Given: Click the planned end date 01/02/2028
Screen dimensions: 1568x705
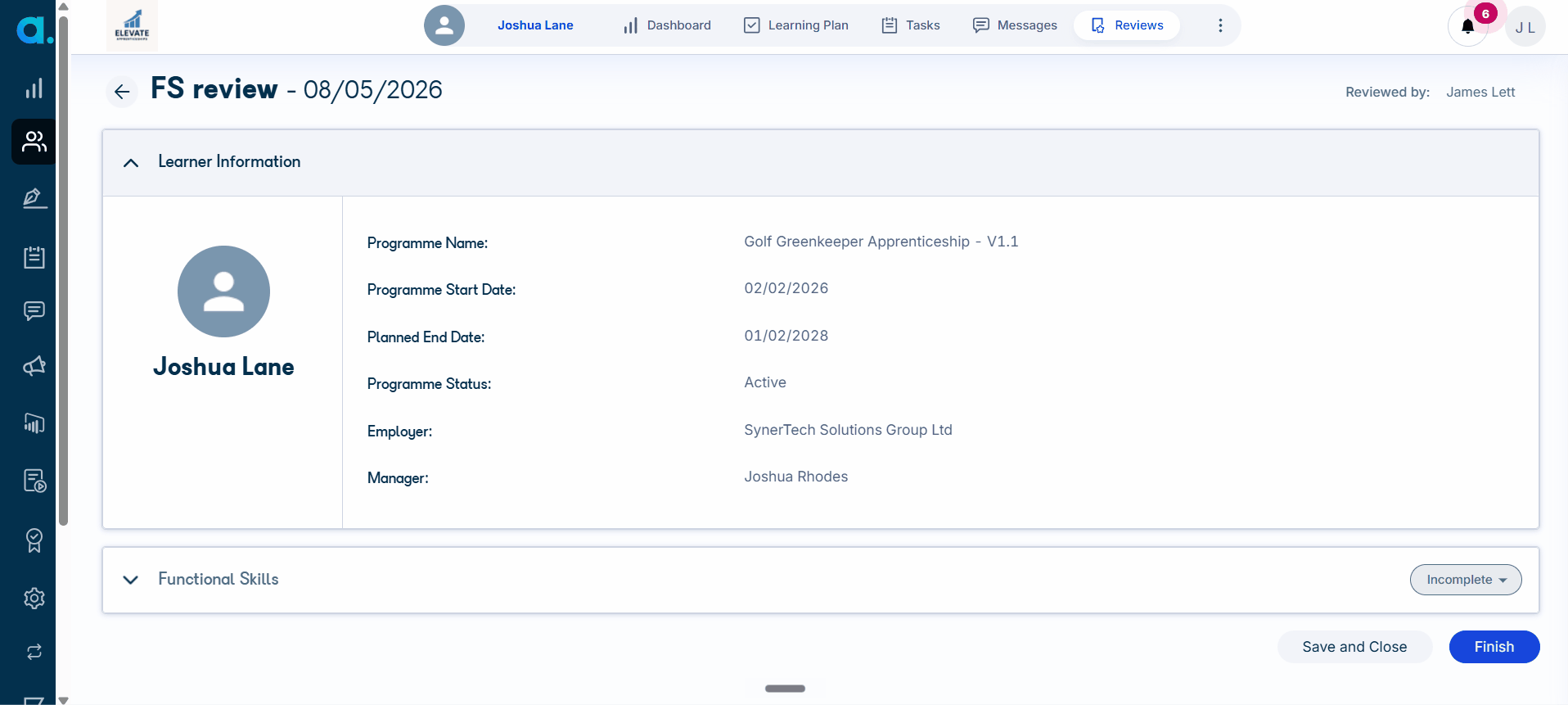Looking at the screenshot, I should click(x=786, y=336).
